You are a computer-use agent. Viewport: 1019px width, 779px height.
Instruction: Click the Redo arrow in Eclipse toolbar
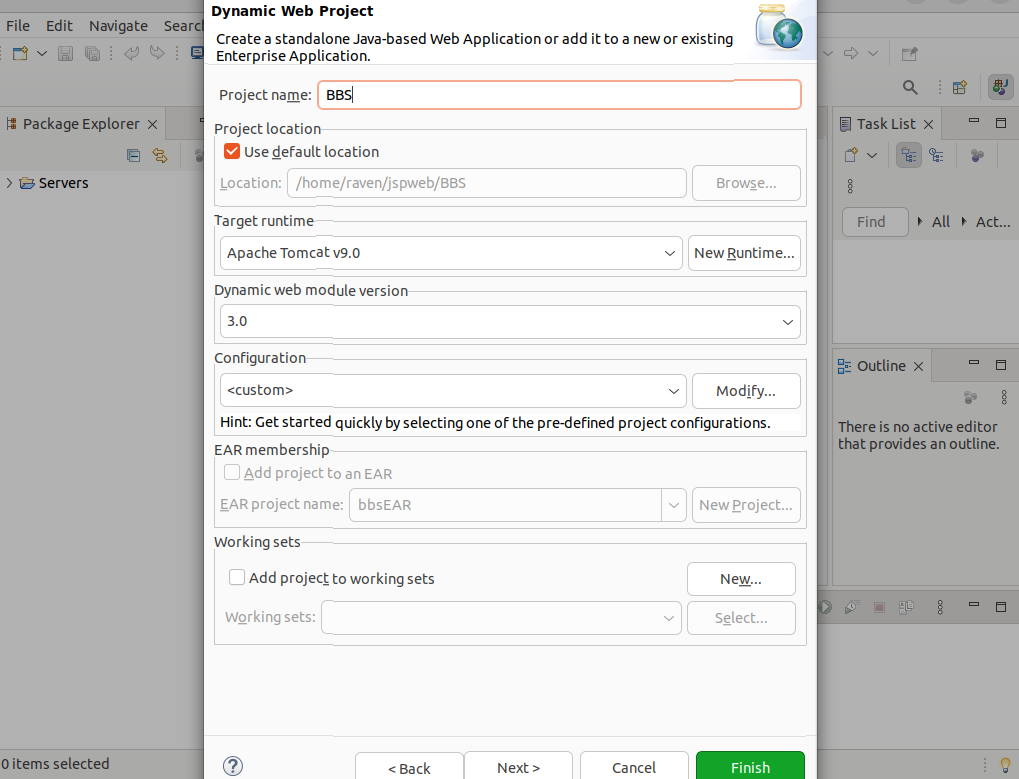click(x=157, y=53)
